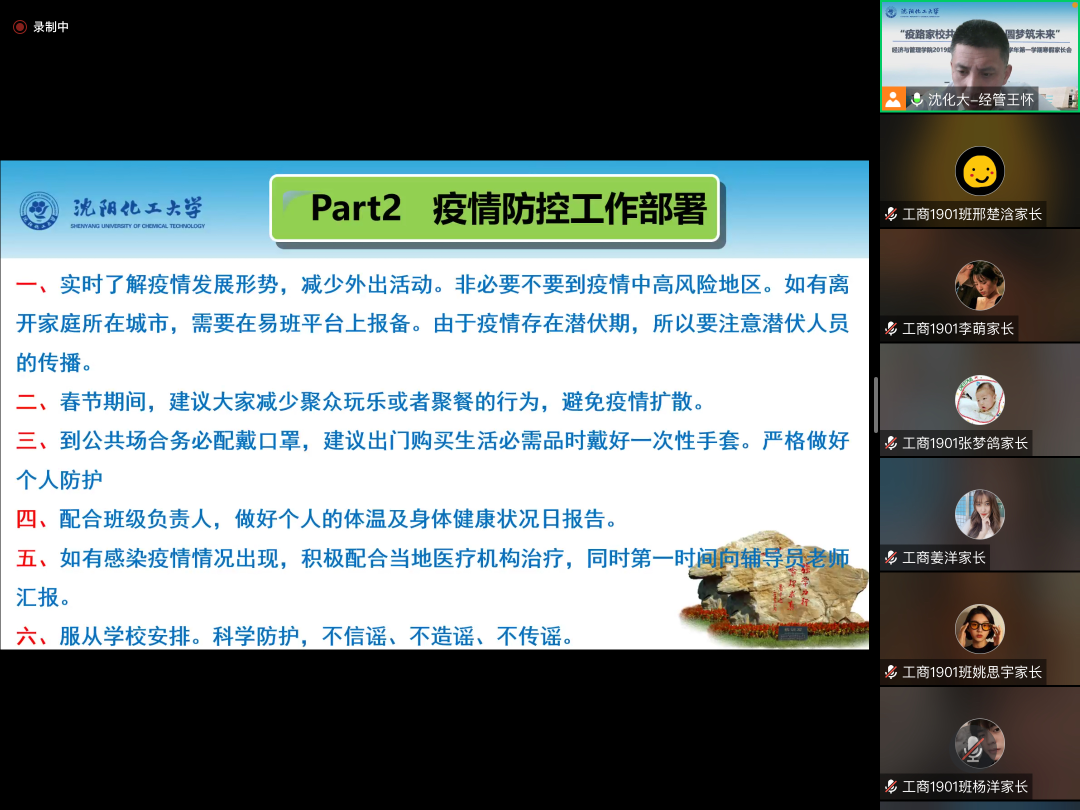Click the 沈阳化工大学 logo on the slide

pos(112,211)
